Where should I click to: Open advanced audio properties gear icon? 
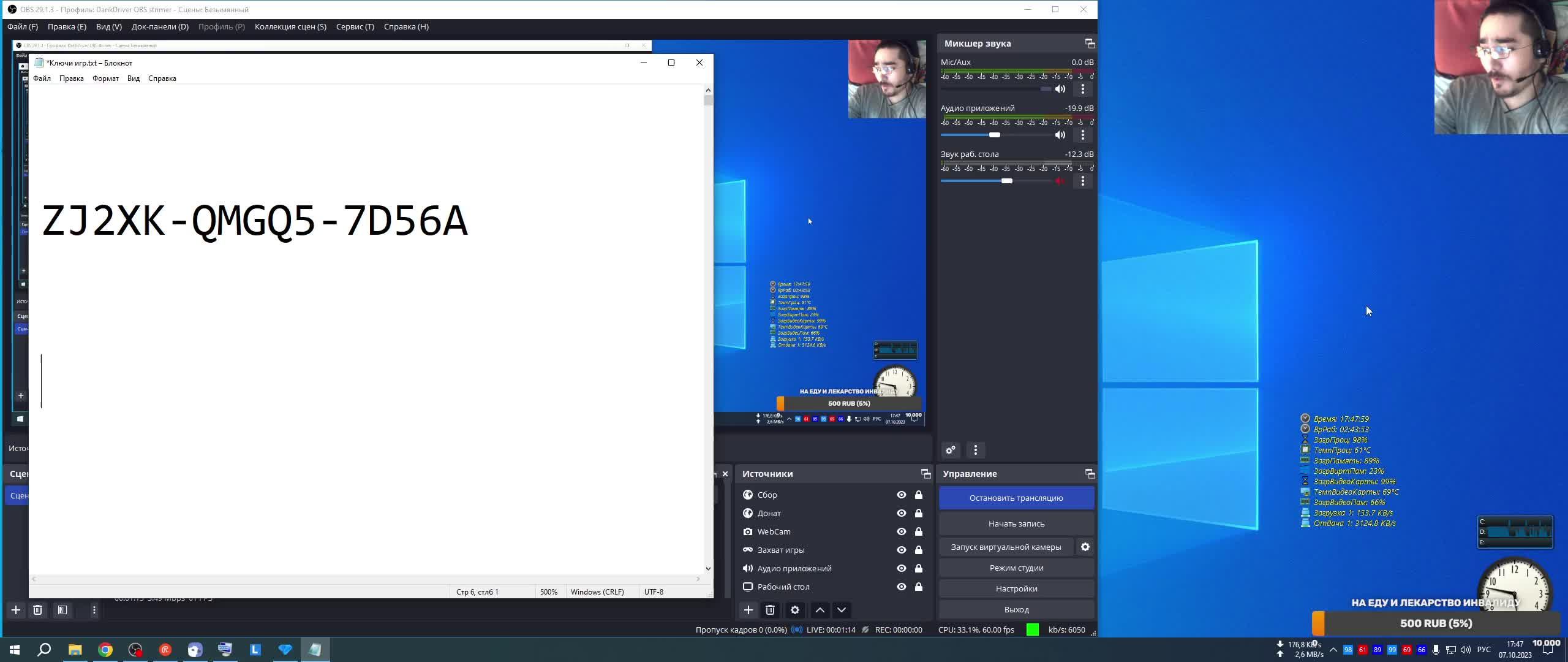coord(951,451)
